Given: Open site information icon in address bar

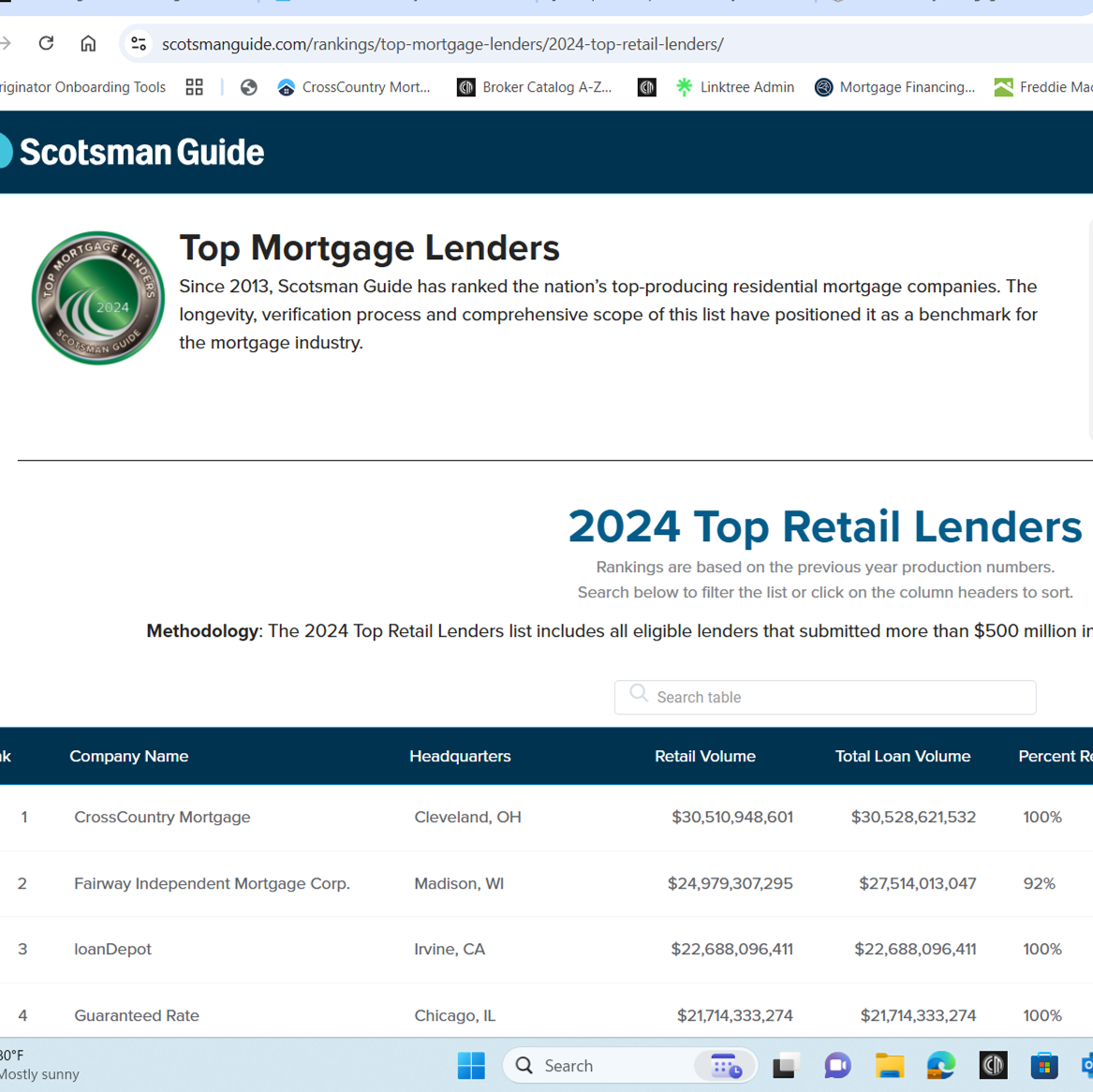Looking at the screenshot, I should (139, 43).
